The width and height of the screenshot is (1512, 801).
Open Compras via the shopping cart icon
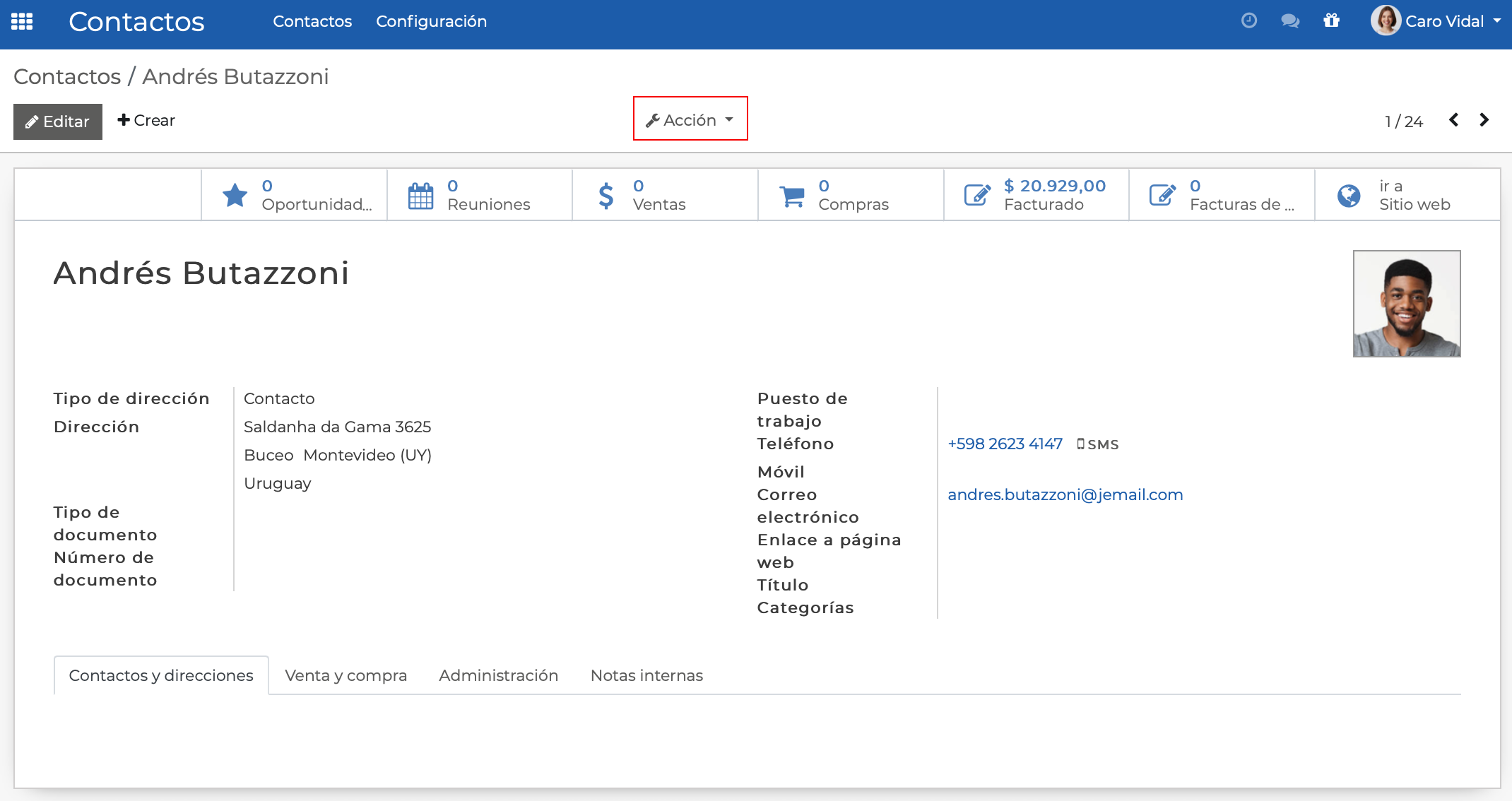coord(792,195)
